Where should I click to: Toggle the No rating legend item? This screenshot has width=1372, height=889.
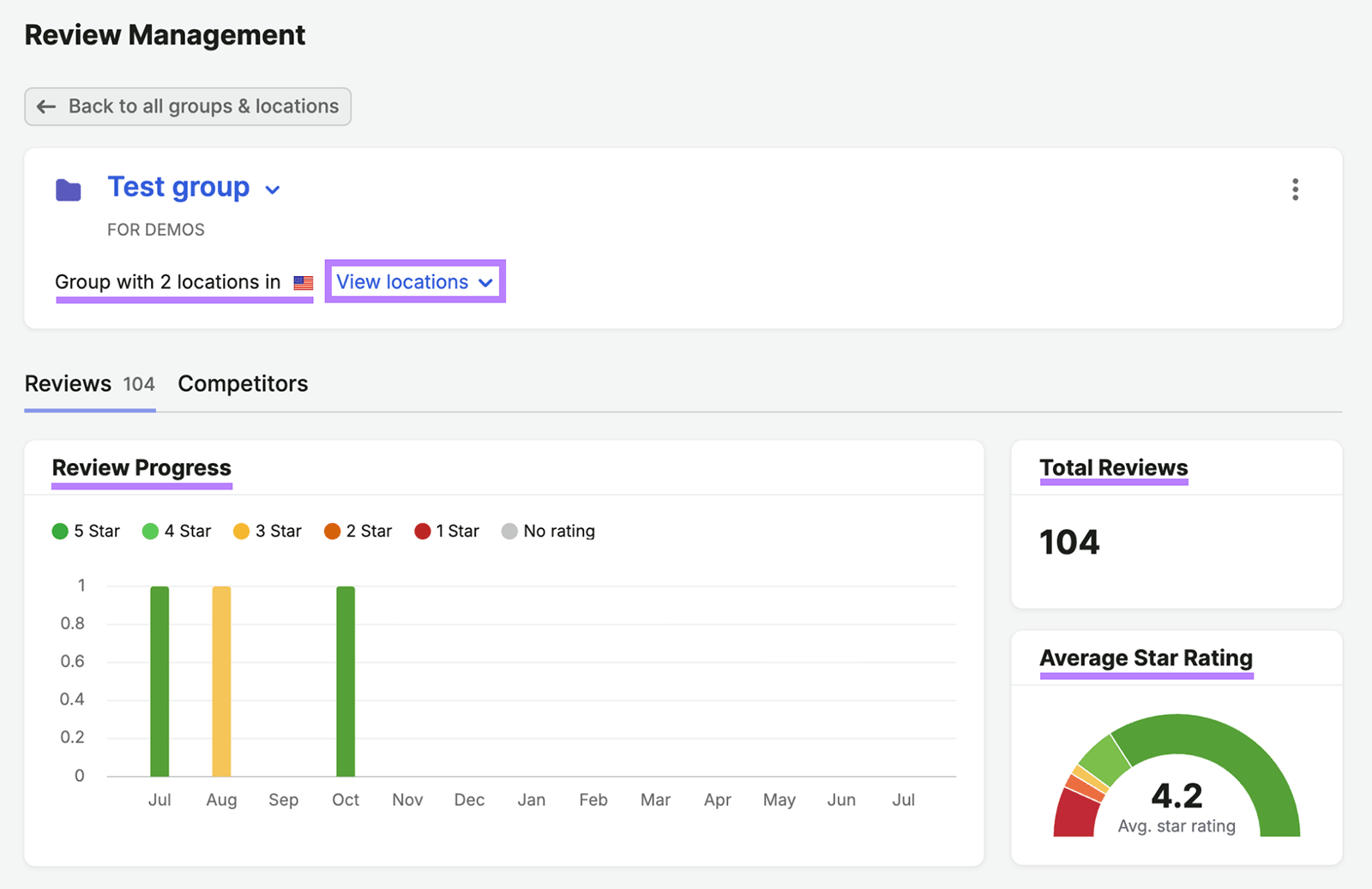click(548, 531)
